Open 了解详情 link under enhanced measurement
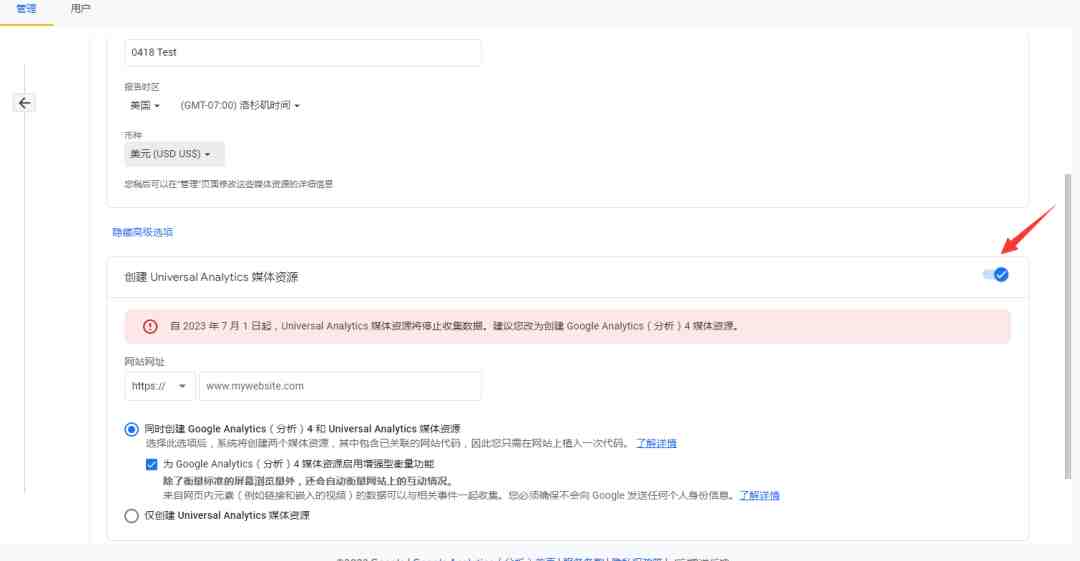This screenshot has height=561, width=1080. 759,496
